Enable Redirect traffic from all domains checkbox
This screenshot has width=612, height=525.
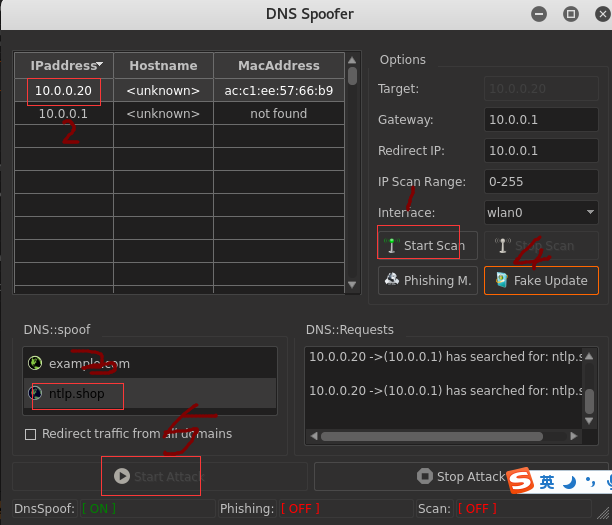click(30, 434)
